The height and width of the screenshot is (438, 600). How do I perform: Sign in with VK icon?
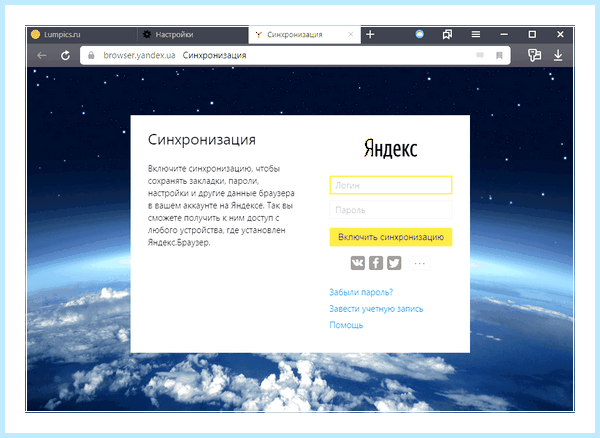(x=358, y=263)
